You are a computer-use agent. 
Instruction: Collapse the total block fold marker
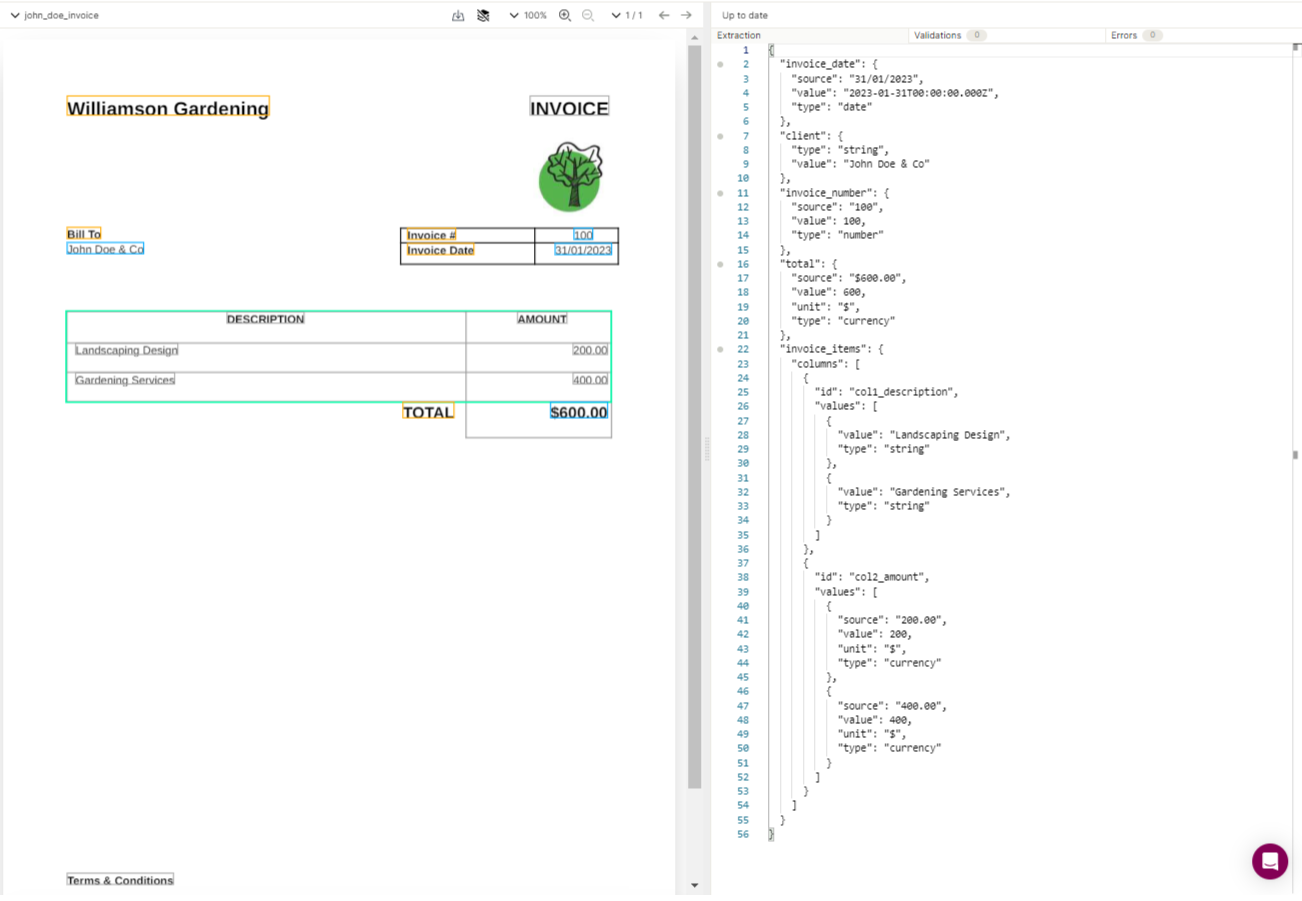click(x=720, y=264)
